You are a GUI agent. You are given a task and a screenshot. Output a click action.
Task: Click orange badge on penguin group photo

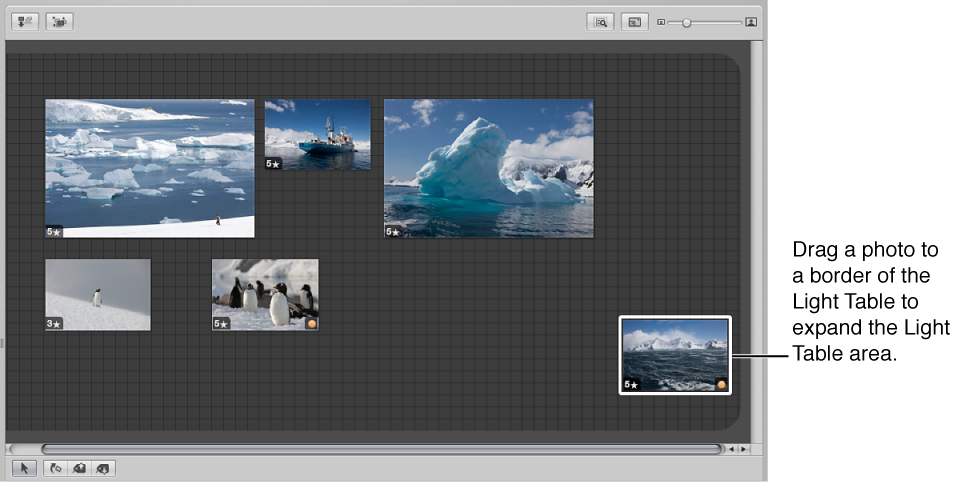pos(311,324)
